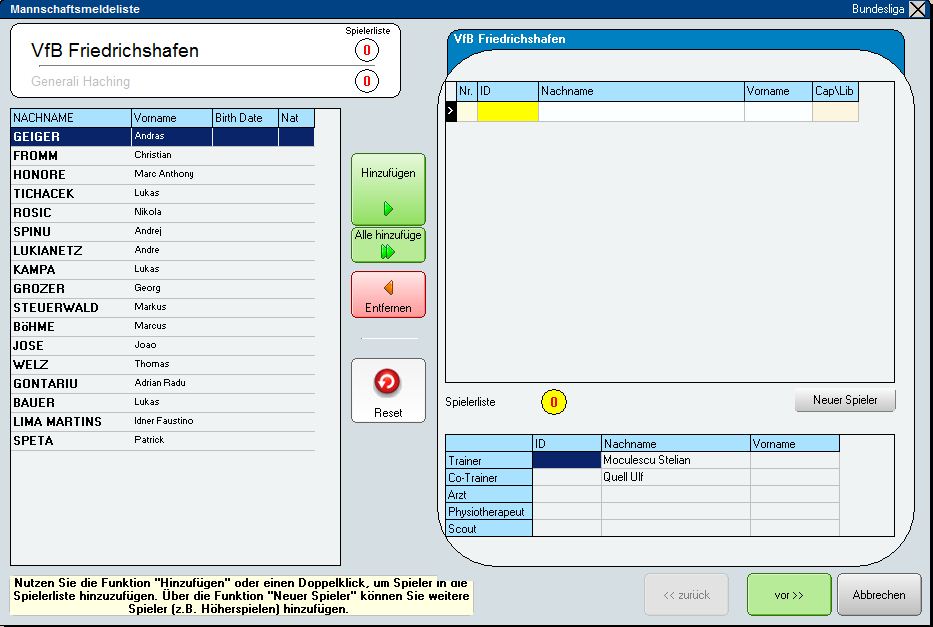Viewport: 933px width, 627px height.
Task: Click the yellow ID input cell
Action: (x=507, y=112)
